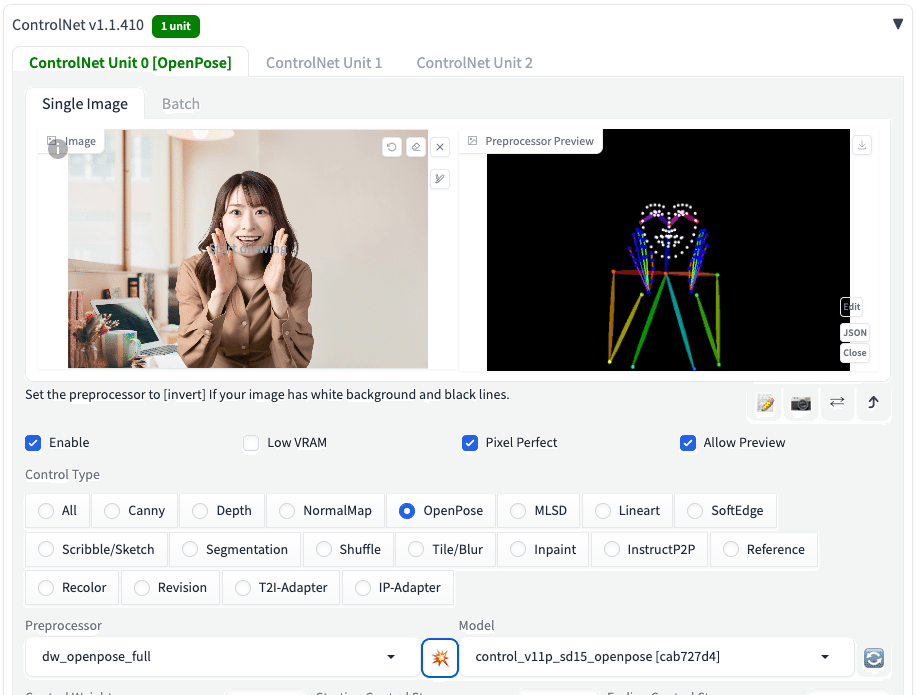
Task: Collapse the ControlNet panel with the triangle
Action: tap(898, 24)
